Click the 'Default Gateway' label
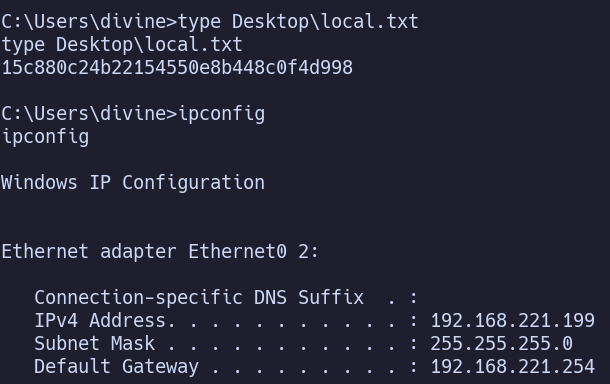The width and height of the screenshot is (610, 384). pyautogui.click(x=116, y=367)
